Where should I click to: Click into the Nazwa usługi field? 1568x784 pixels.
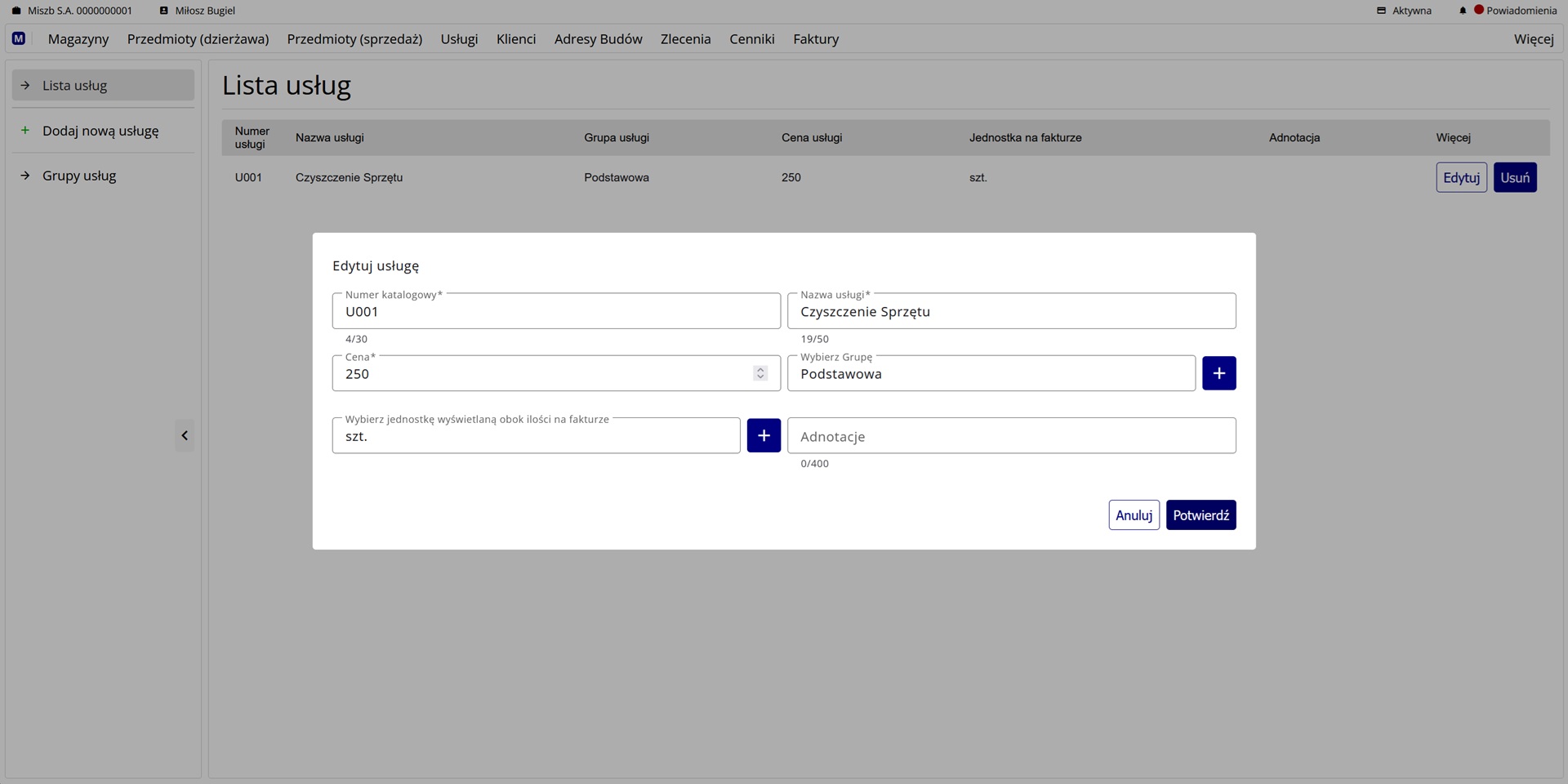[x=1011, y=312]
